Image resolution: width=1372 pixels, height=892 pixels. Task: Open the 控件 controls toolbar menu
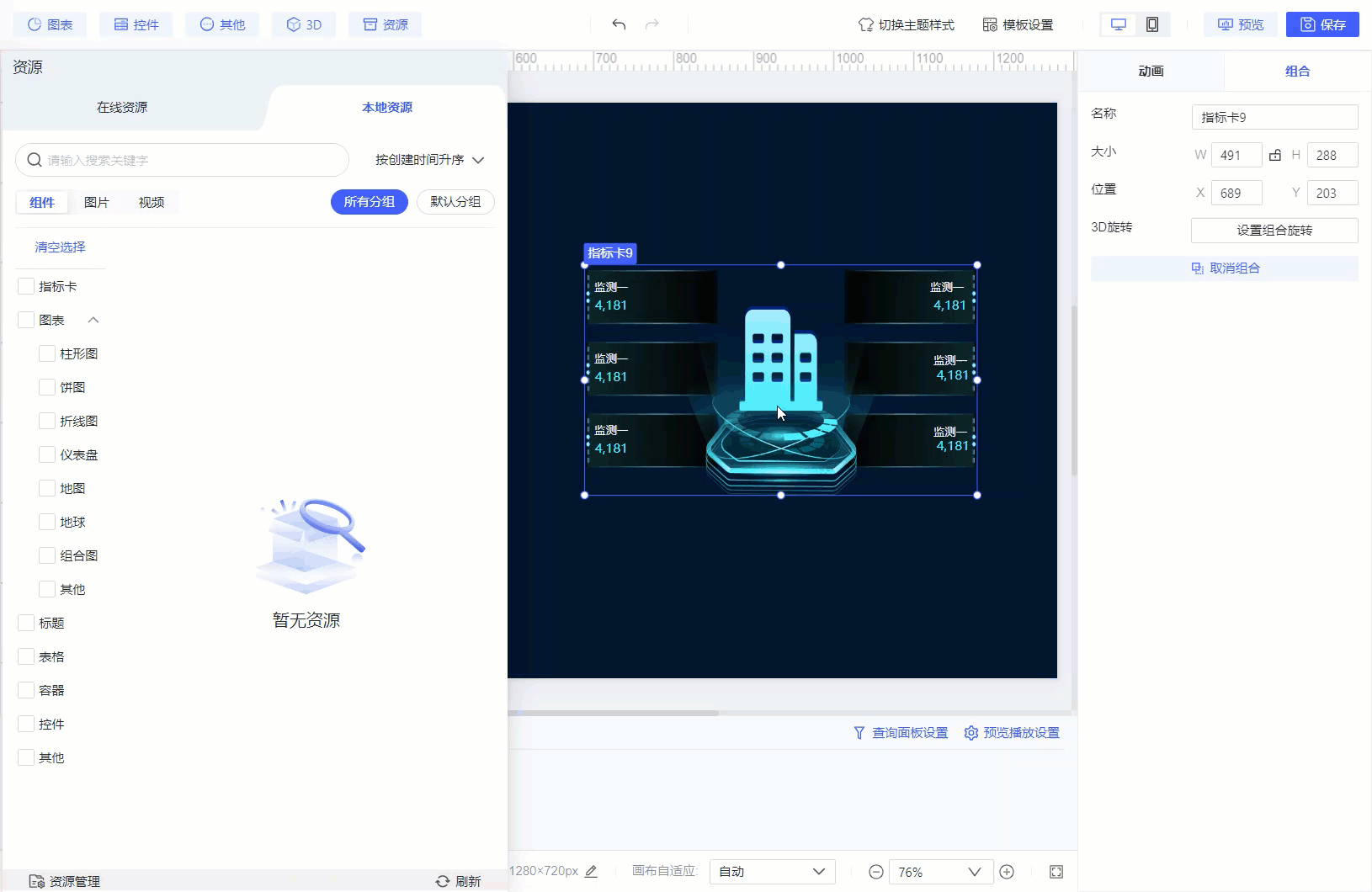tap(136, 24)
